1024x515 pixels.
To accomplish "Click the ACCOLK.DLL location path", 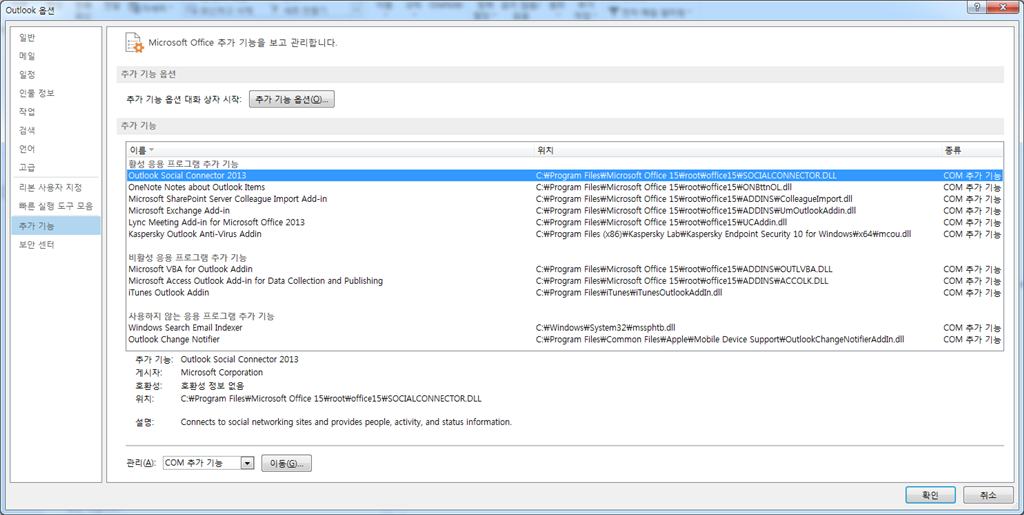I will click(x=682, y=281).
